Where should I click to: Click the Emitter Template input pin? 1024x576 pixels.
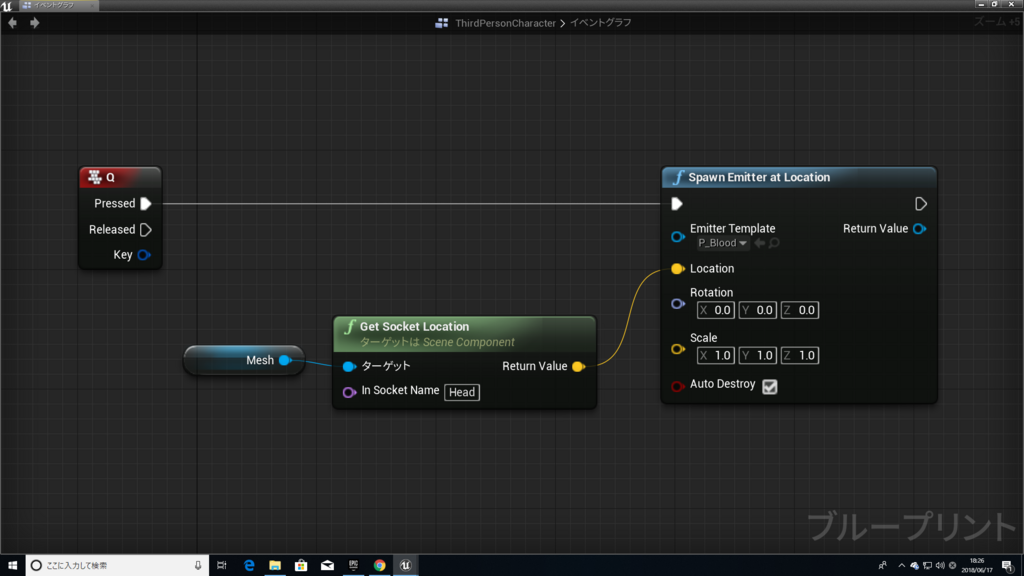678,236
